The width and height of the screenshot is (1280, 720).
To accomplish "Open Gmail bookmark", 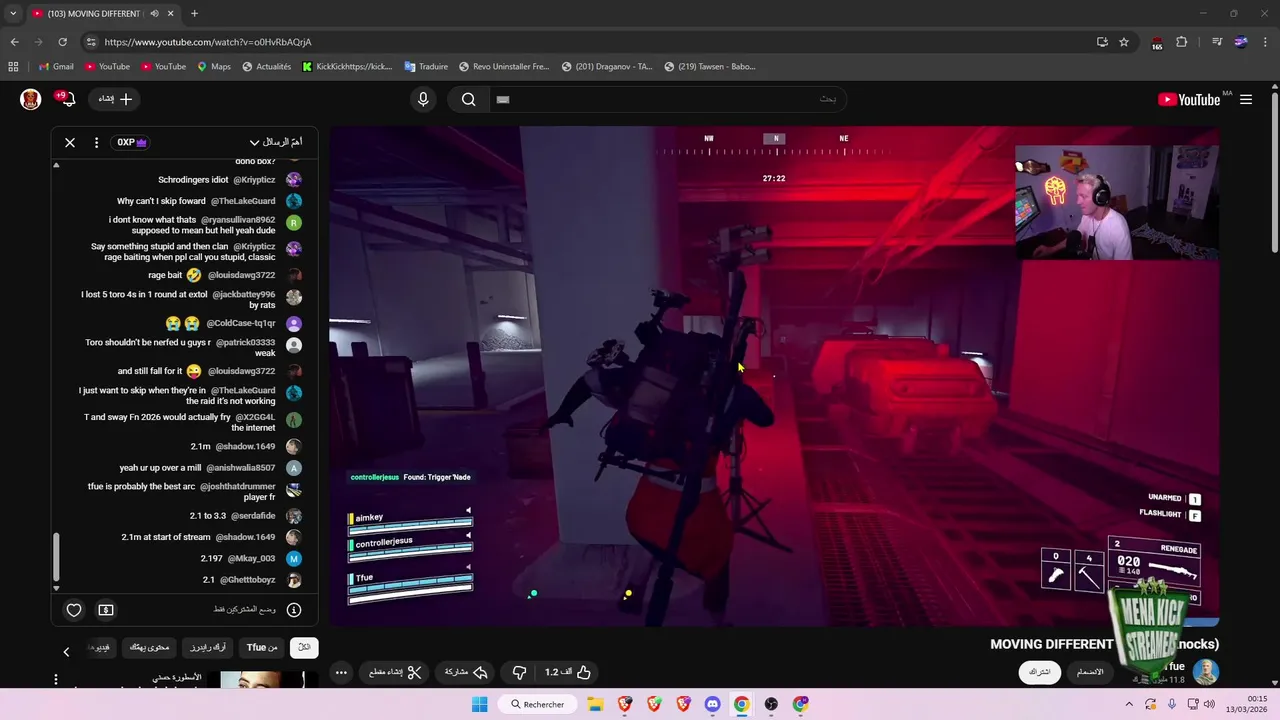I will 56,67.
